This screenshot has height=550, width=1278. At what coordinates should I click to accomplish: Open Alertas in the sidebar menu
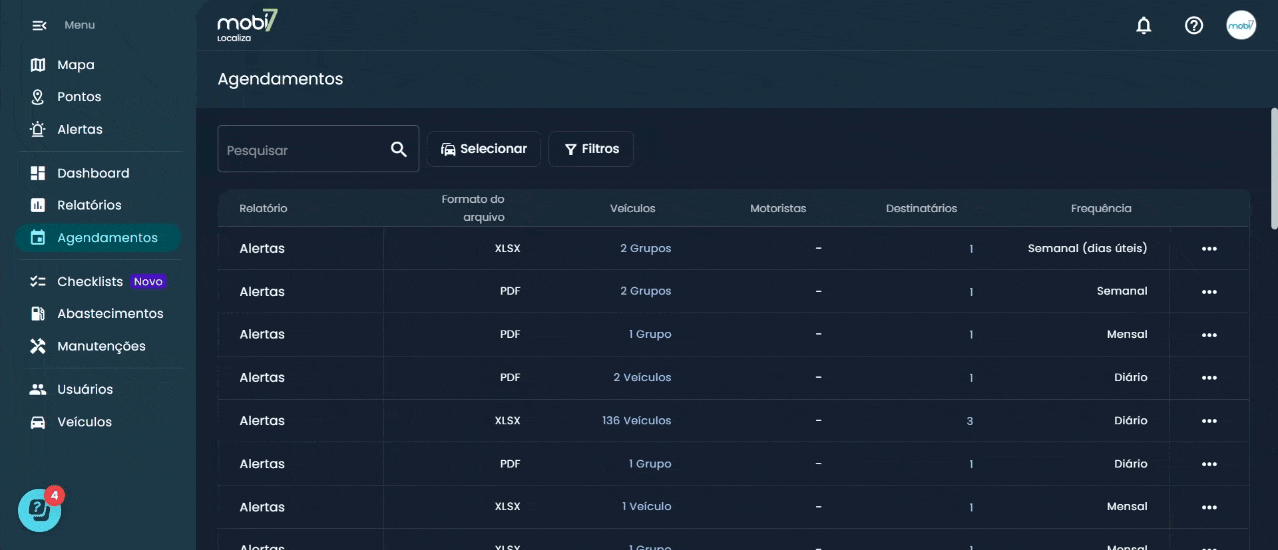(79, 129)
